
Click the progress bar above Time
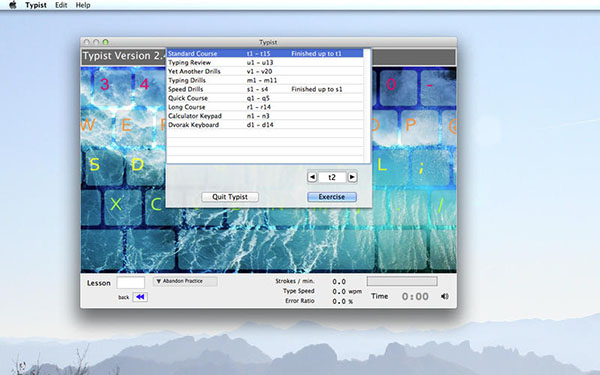(x=402, y=282)
